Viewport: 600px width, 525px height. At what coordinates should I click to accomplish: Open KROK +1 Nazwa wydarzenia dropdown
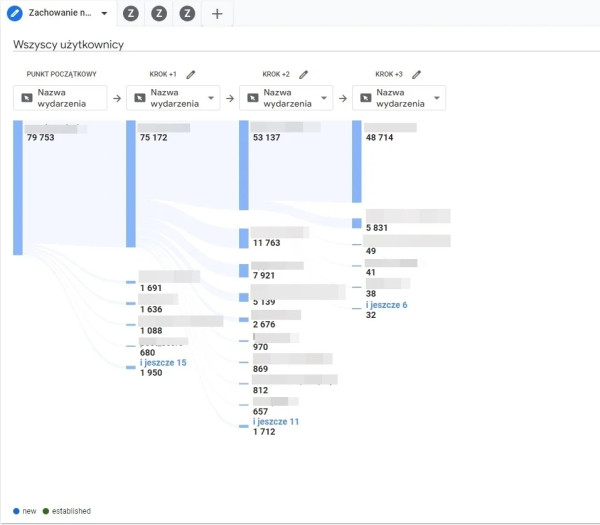[x=173, y=98]
